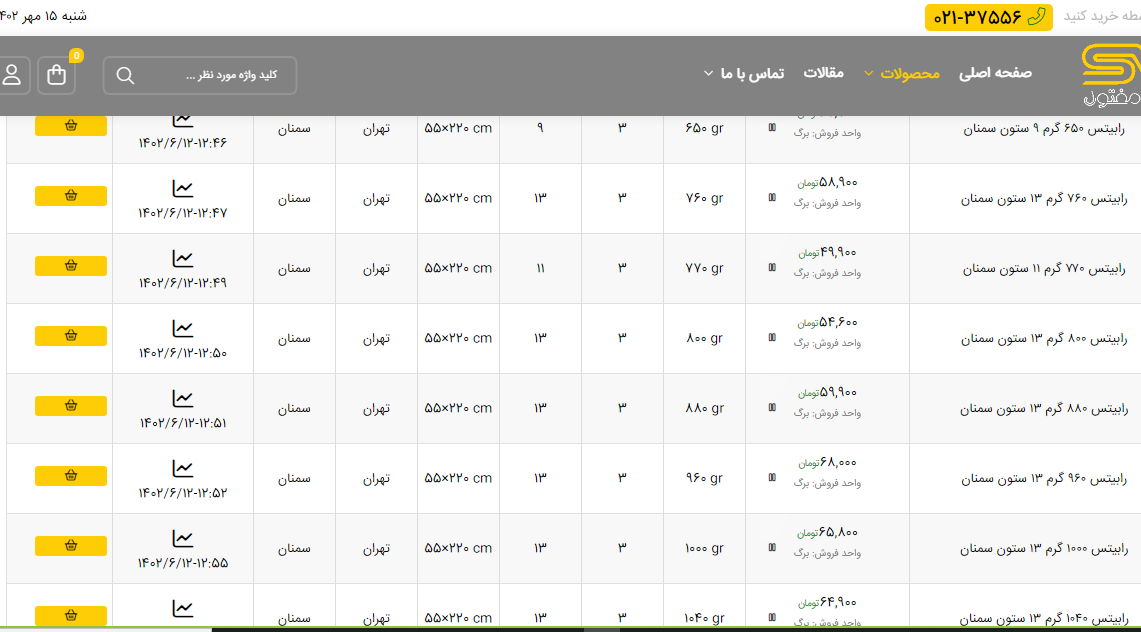
Task: Expand the تماس با ما (Contact us) dropdown
Action: 743,73
